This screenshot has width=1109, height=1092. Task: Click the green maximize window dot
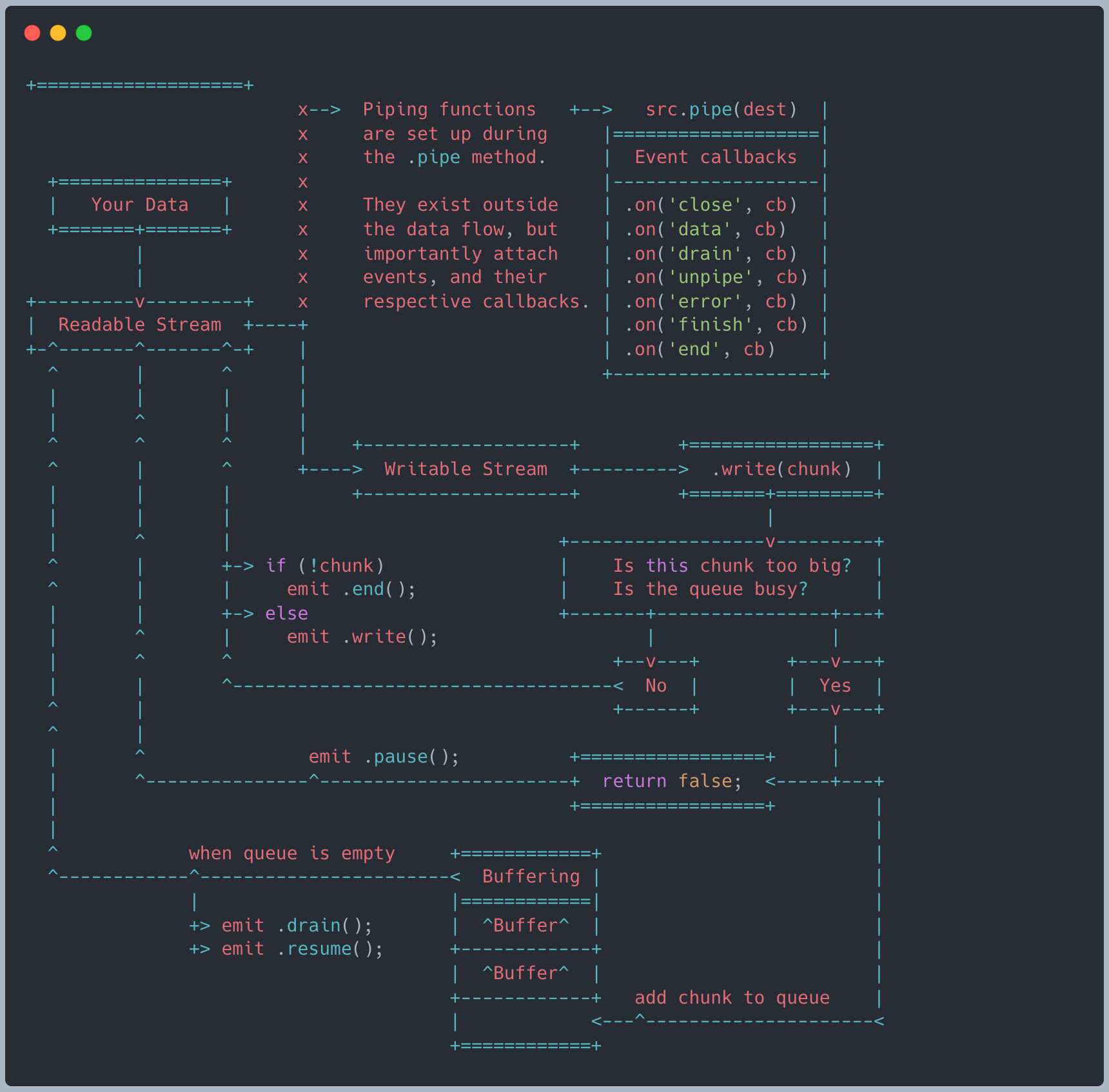[x=84, y=33]
